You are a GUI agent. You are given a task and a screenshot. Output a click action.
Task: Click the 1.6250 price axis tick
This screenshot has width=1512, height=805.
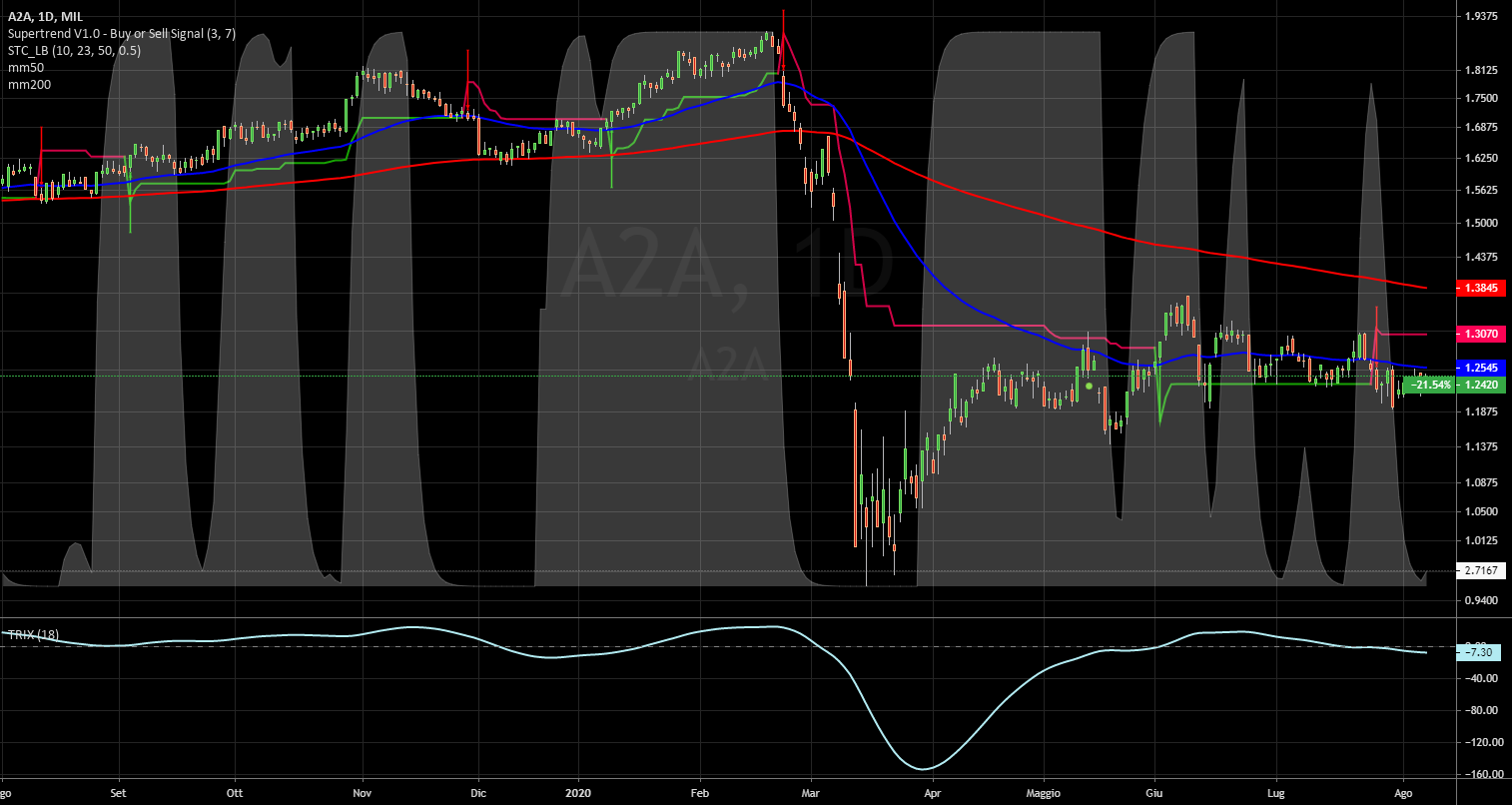1479,158
